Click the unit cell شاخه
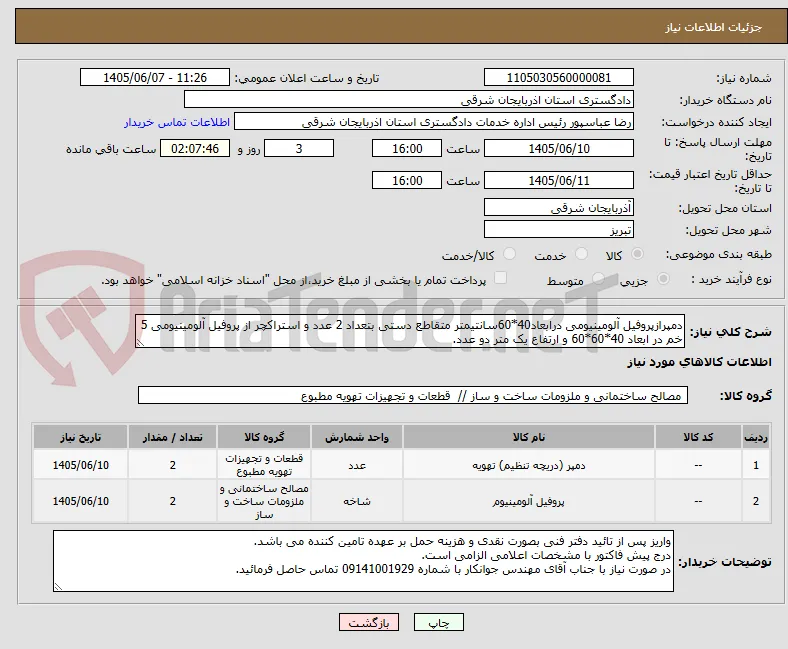Screen dimensions: 788x649 click(x=357, y=501)
